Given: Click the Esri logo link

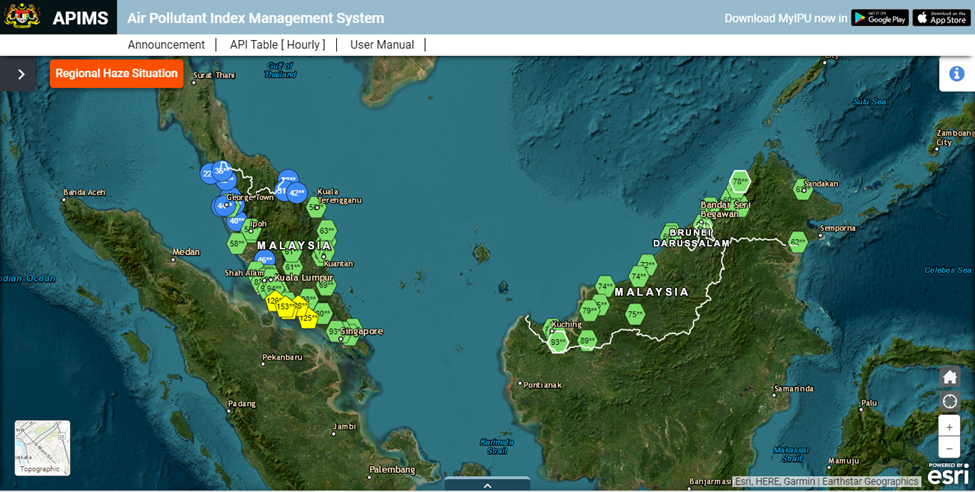Looking at the screenshot, I should pos(947,474).
